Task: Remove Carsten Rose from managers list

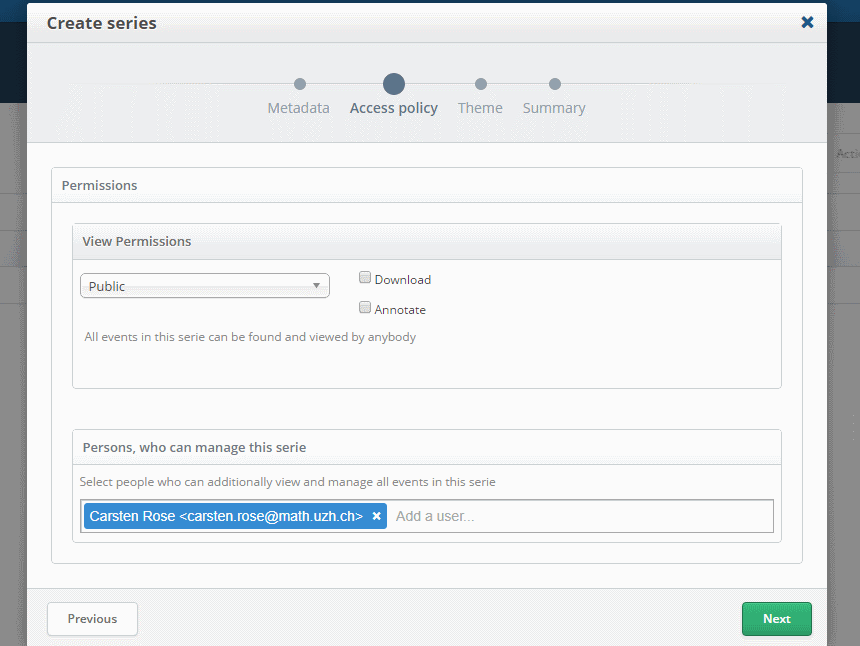Action: pos(377,516)
